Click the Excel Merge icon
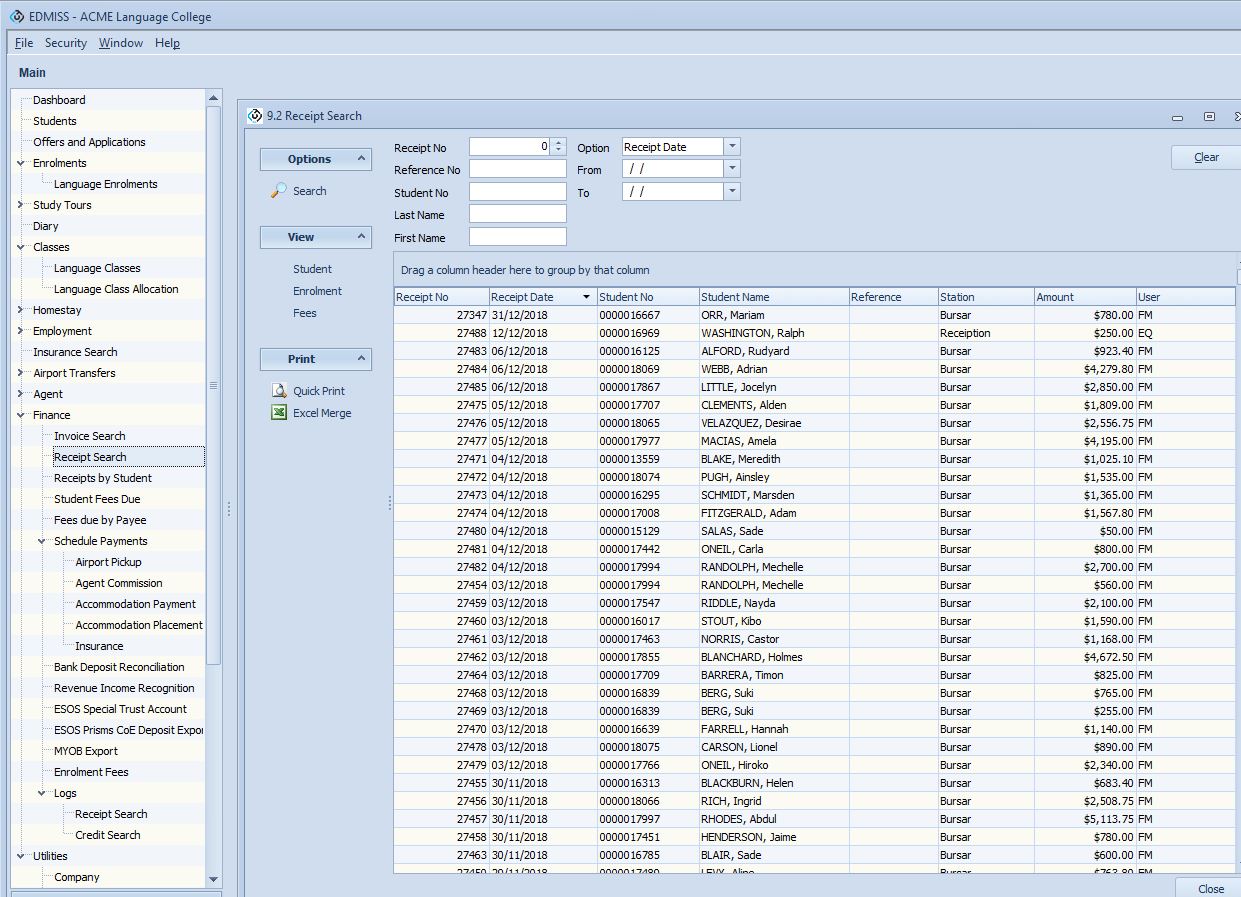This screenshot has height=897, width=1241. point(280,413)
